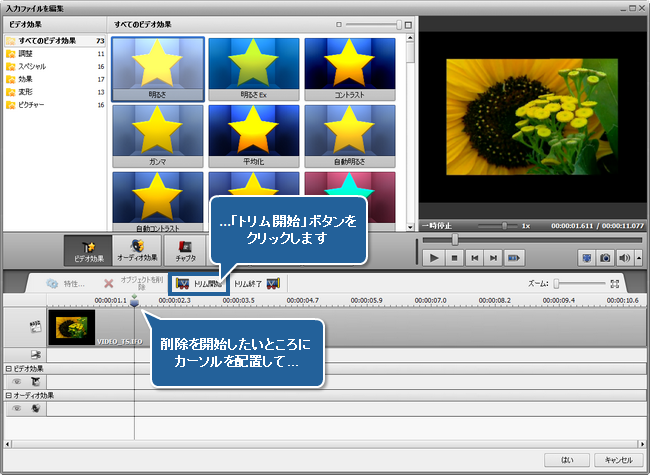The height and width of the screenshot is (475, 650).
Task: Jump to the previous frame
Action: tap(474, 257)
